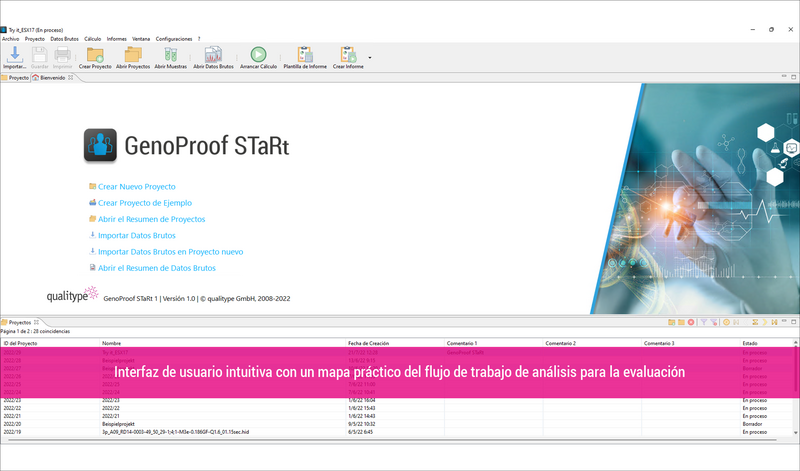The height and width of the screenshot is (471, 800).
Task: Click the red delete icon in Proyectos panel
Action: [x=691, y=322]
